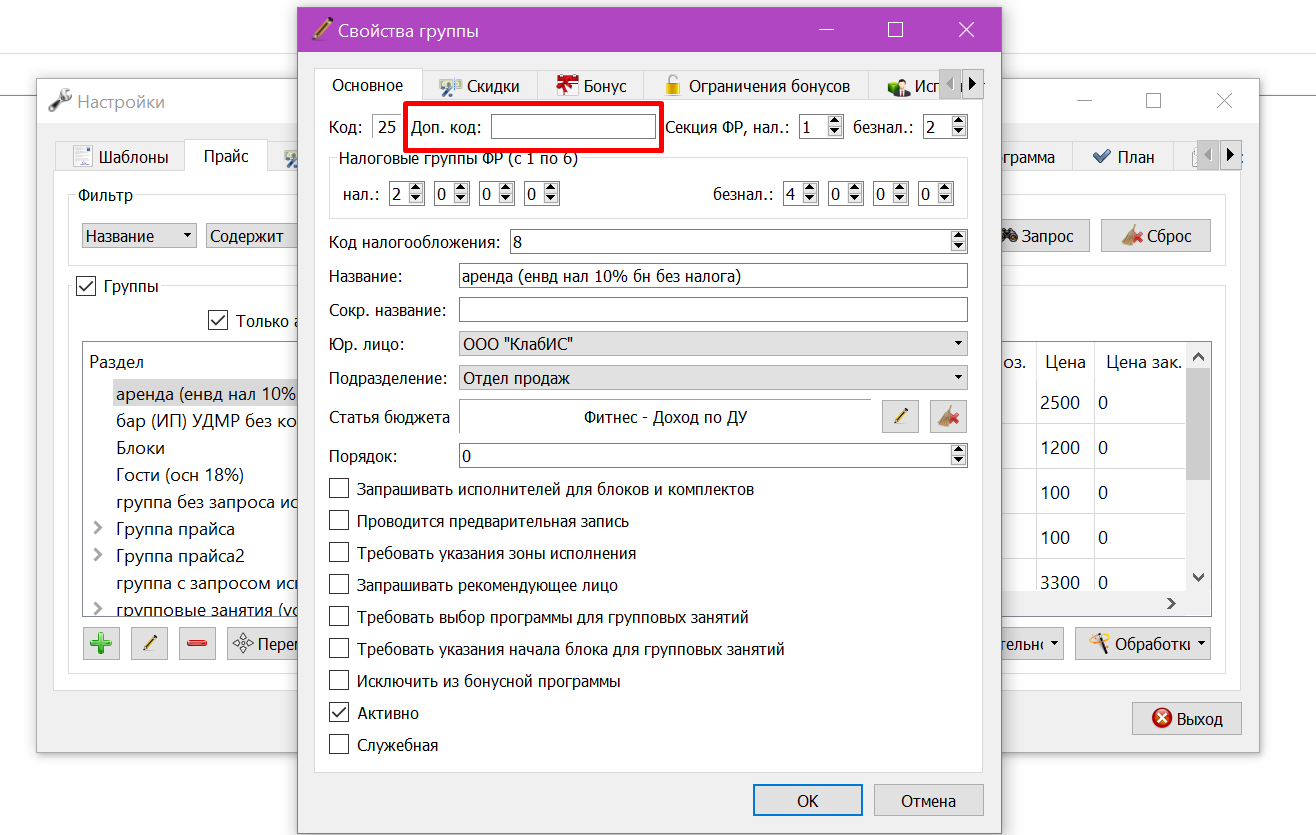Open the Юр. лицо dropdown
This screenshot has width=1316, height=835.
pos(713,344)
